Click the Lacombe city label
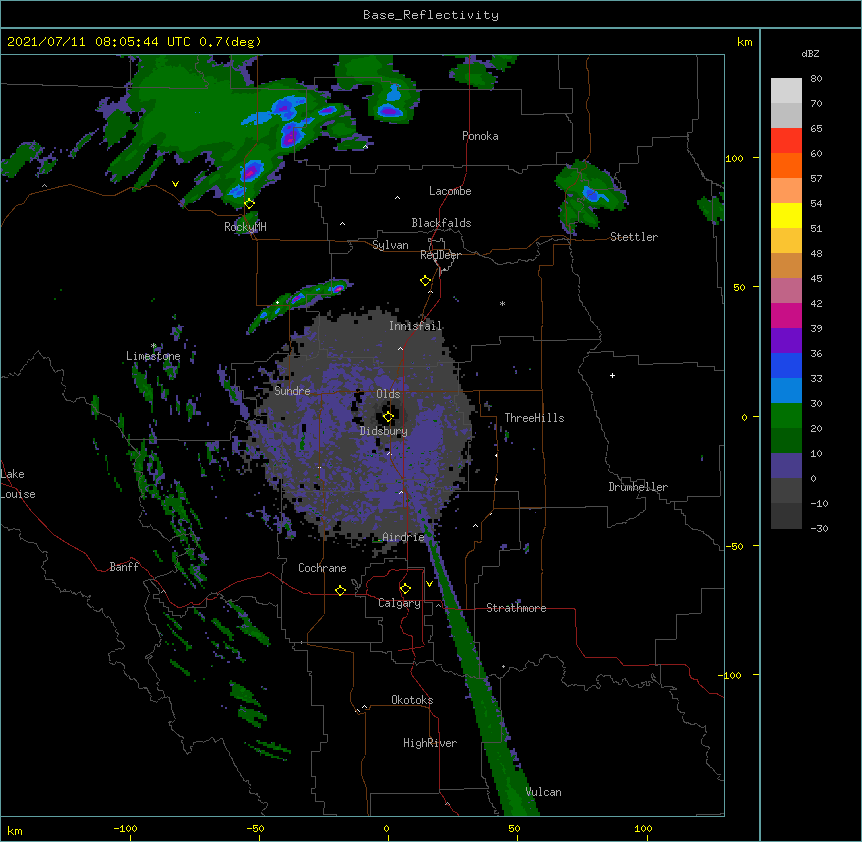862x842 pixels. [450, 191]
